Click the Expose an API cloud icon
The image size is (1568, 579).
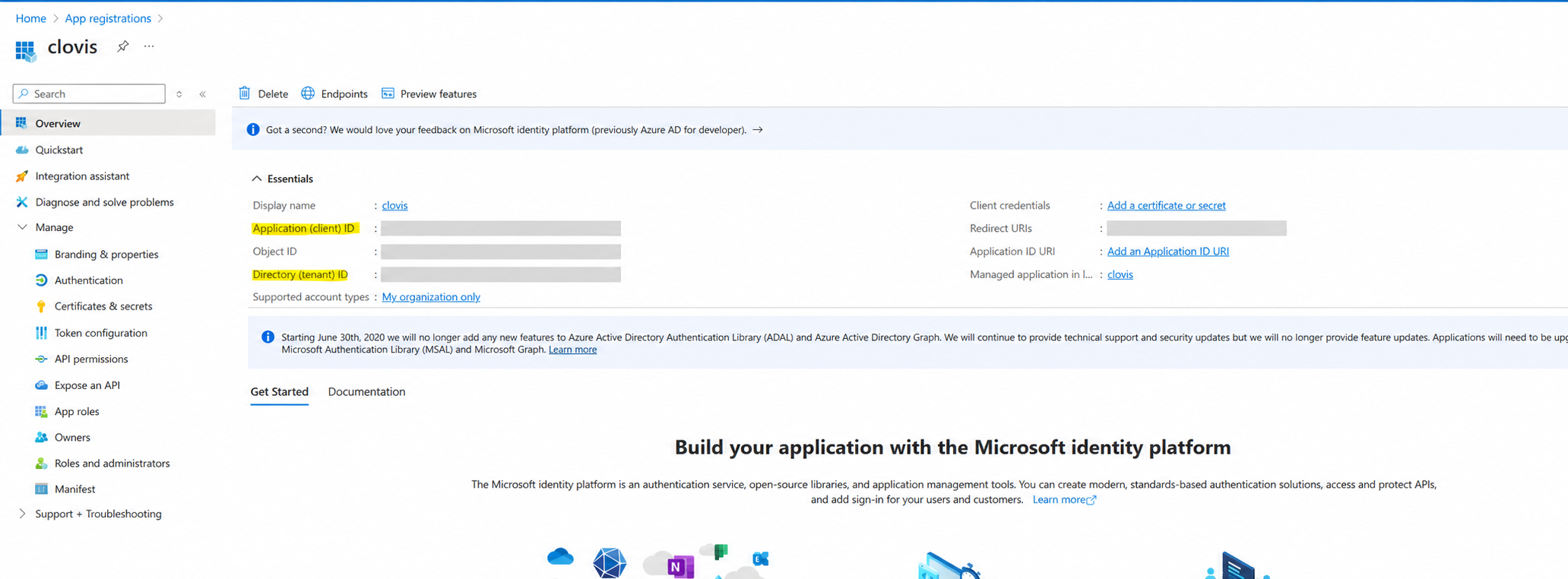pos(41,384)
